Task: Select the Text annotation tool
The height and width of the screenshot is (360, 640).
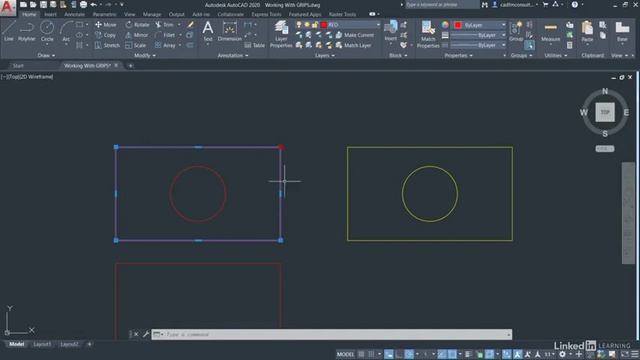Action: tap(208, 31)
